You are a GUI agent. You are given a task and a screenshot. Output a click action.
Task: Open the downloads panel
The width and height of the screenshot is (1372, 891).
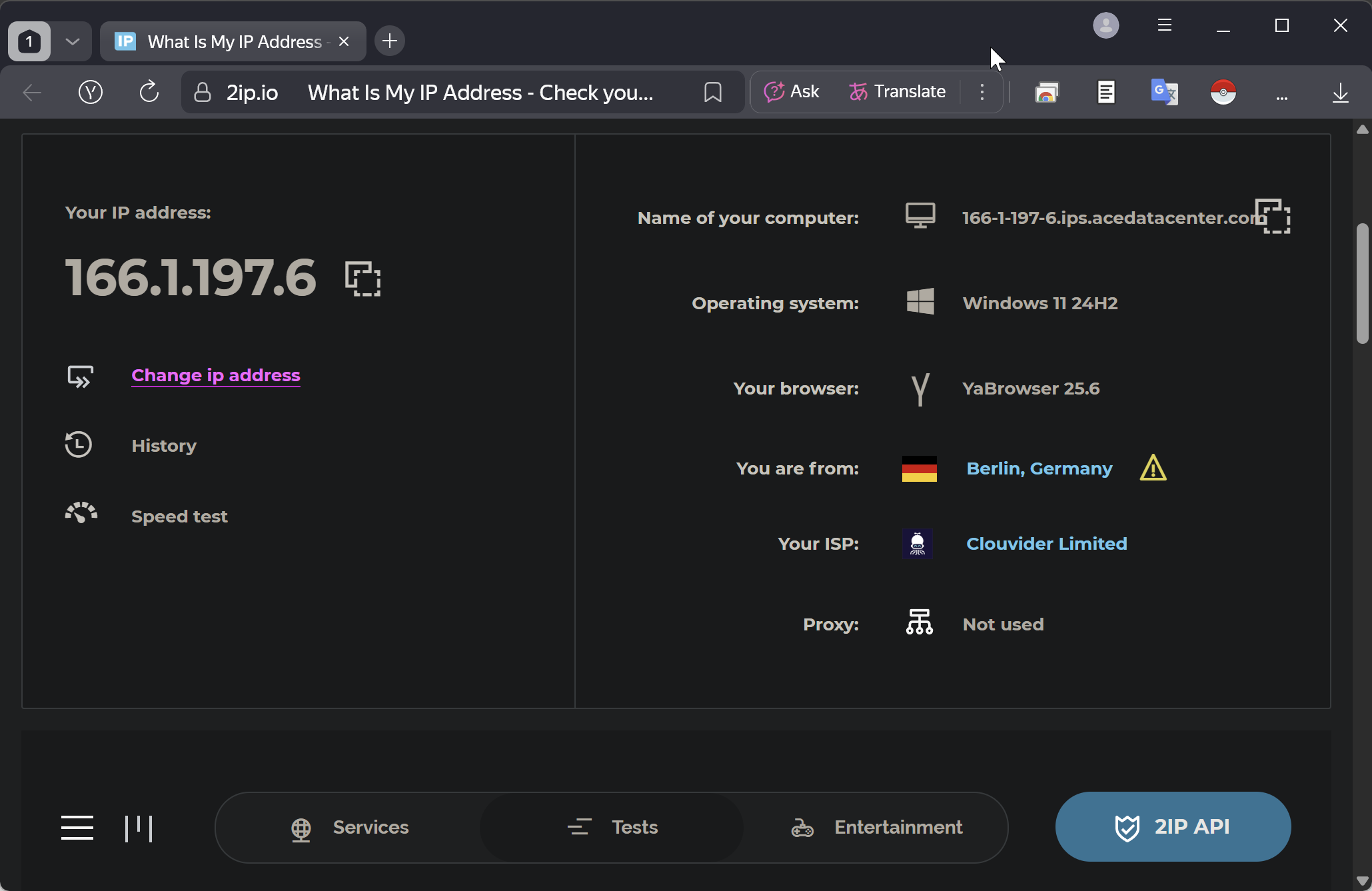click(x=1340, y=93)
